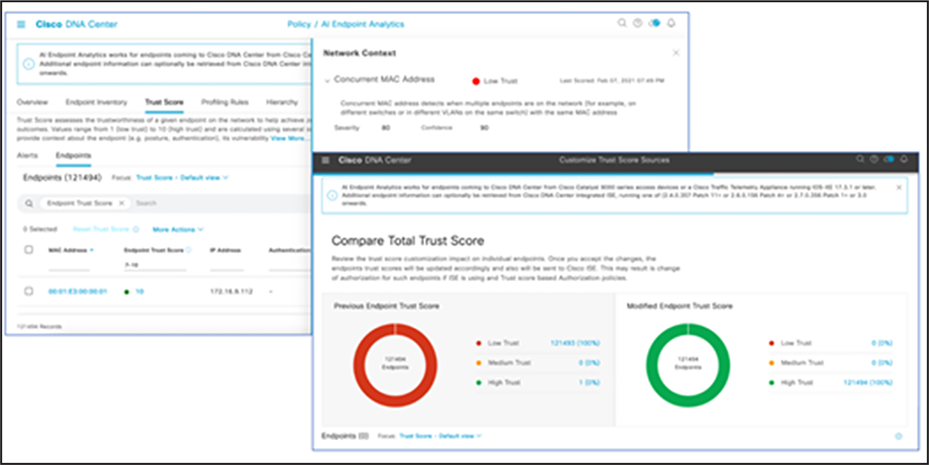
Task: Click Compare Total Trust Score heading
Action: pyautogui.click(x=408, y=240)
